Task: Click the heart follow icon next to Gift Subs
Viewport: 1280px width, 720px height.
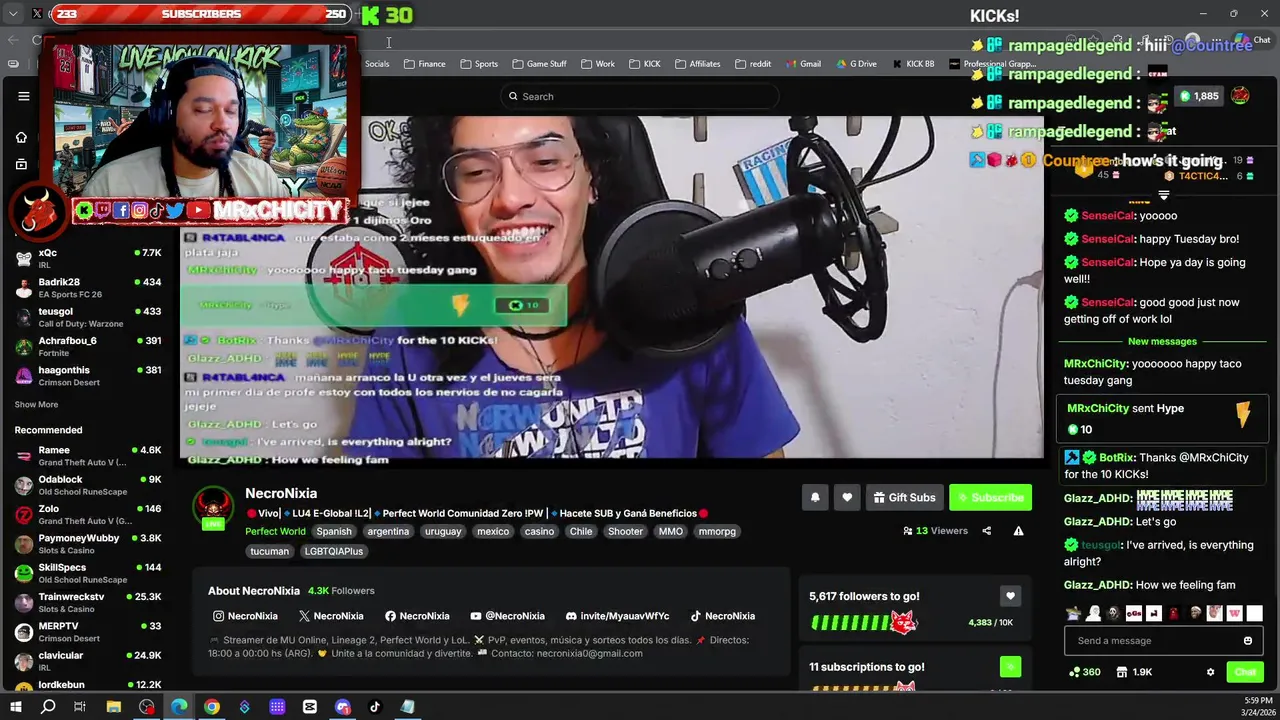Action: 847,497
